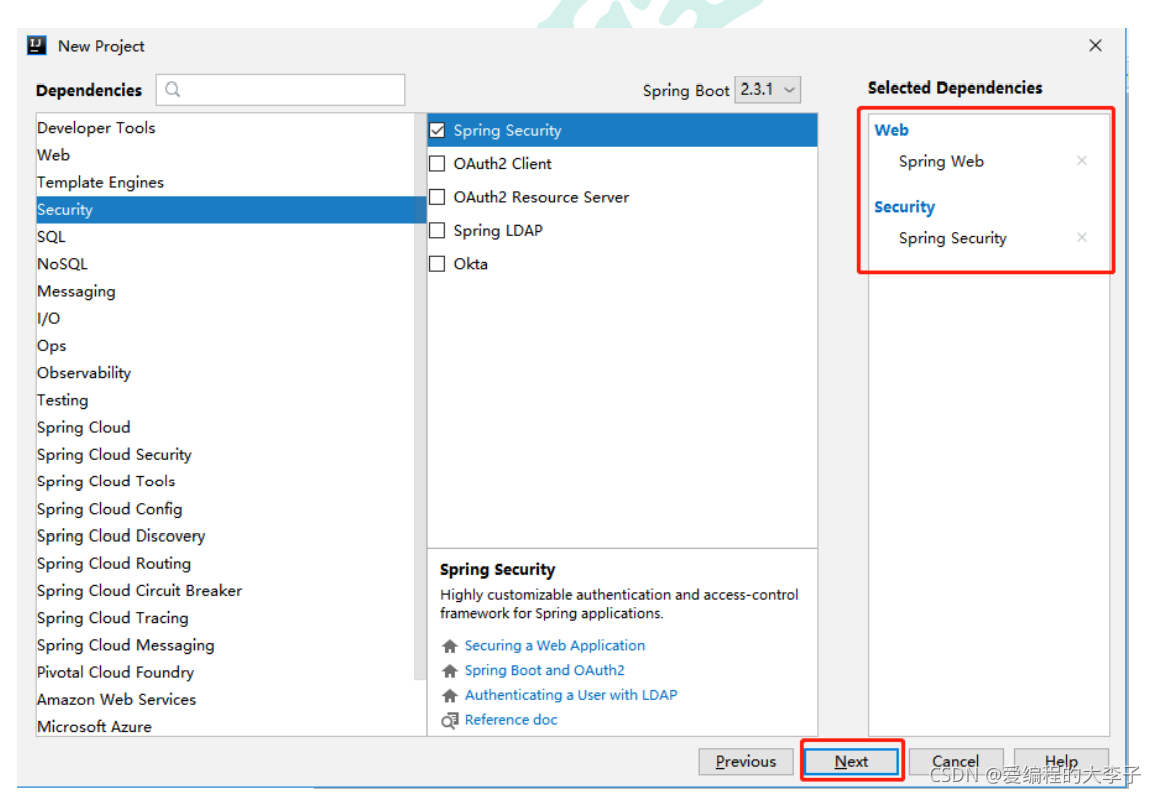Select the Ops category

click(x=226, y=346)
